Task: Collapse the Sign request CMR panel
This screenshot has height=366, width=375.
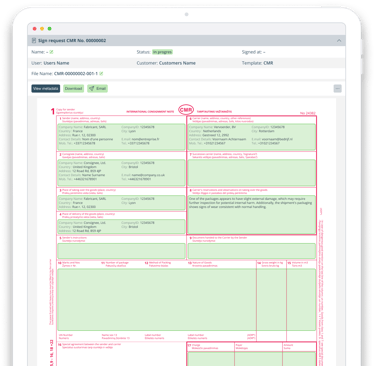Action: click(x=339, y=41)
